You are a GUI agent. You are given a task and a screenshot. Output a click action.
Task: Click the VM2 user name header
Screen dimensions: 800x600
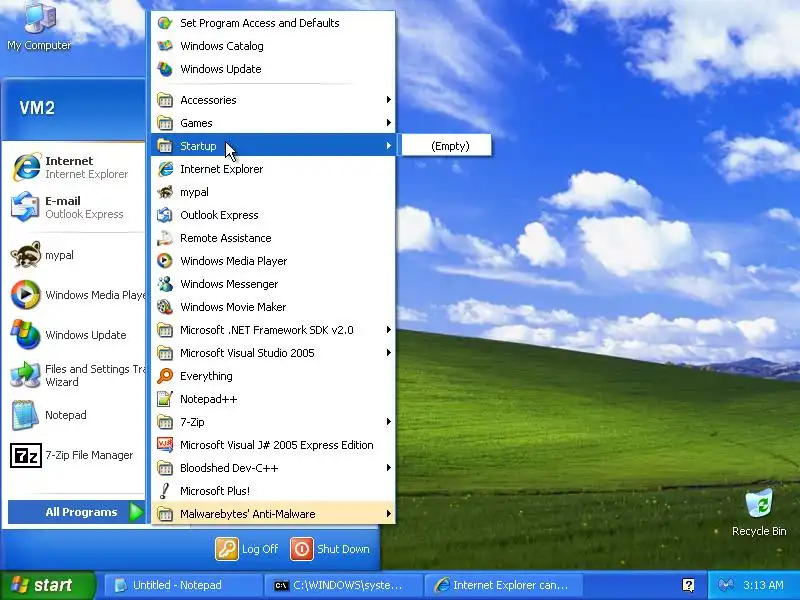(x=37, y=108)
